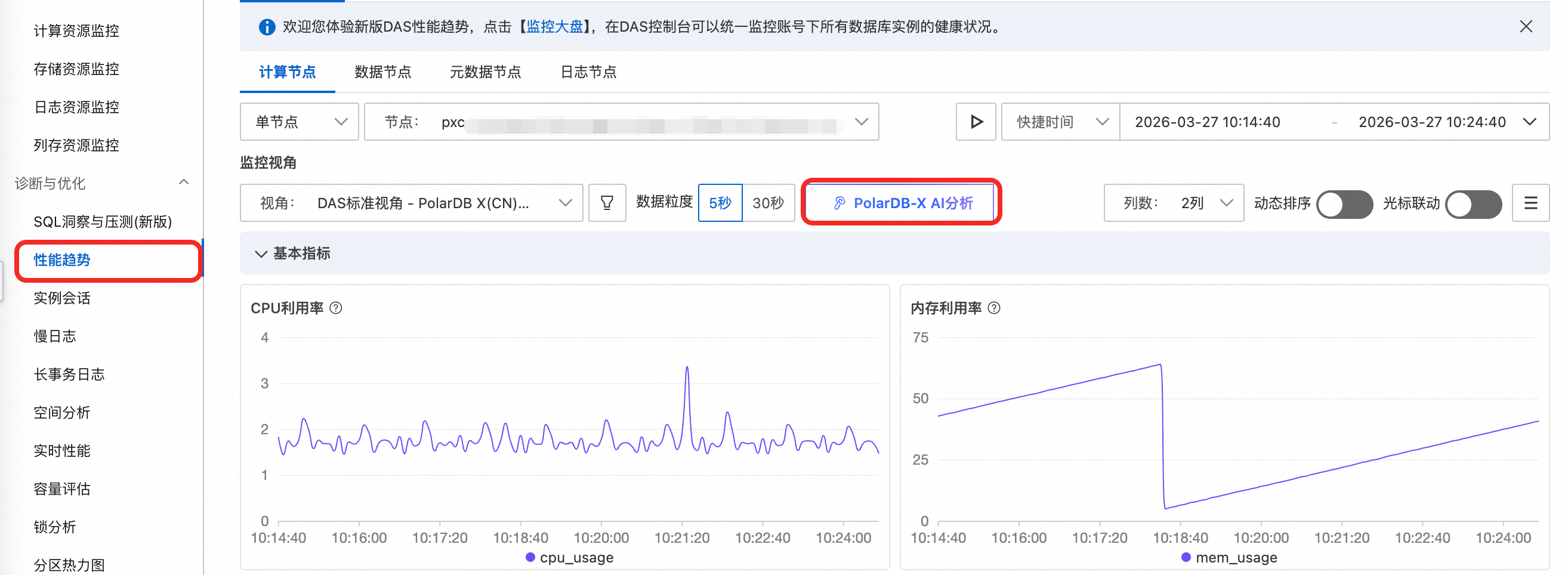Viewport: 1568px width, 575px height.
Task: Select 30秒 data granularity
Action: 768,203
